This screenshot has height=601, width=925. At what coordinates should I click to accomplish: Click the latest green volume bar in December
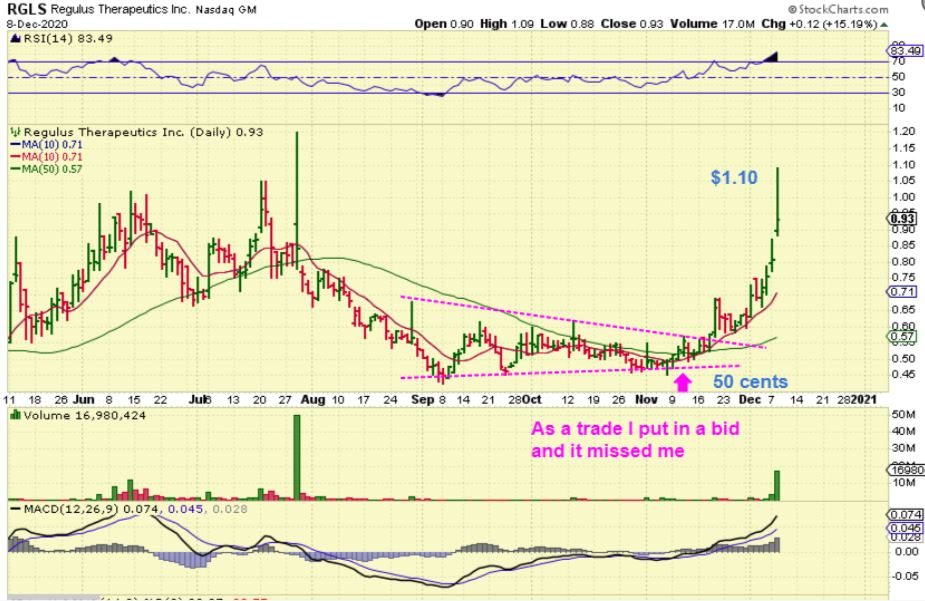pos(777,485)
